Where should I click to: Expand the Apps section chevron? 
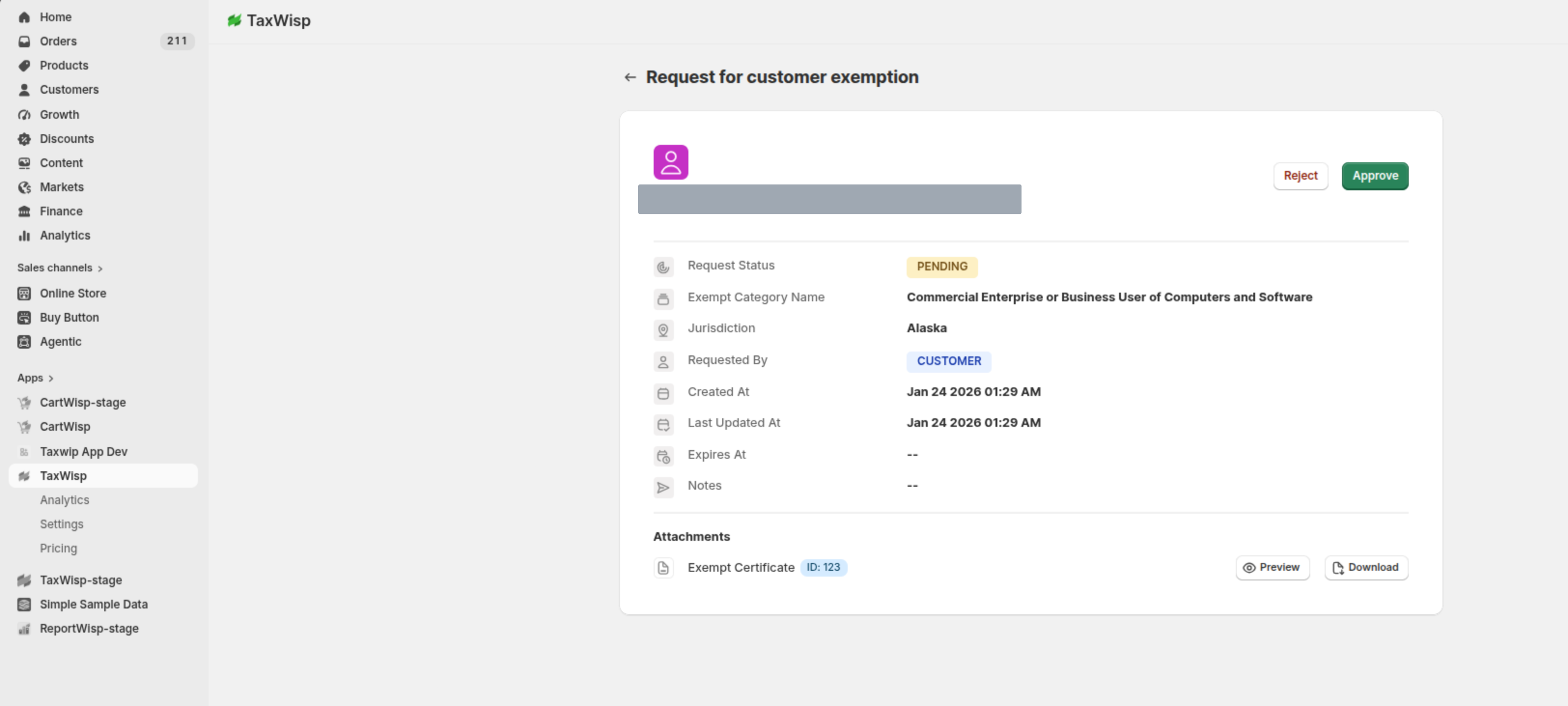[51, 378]
